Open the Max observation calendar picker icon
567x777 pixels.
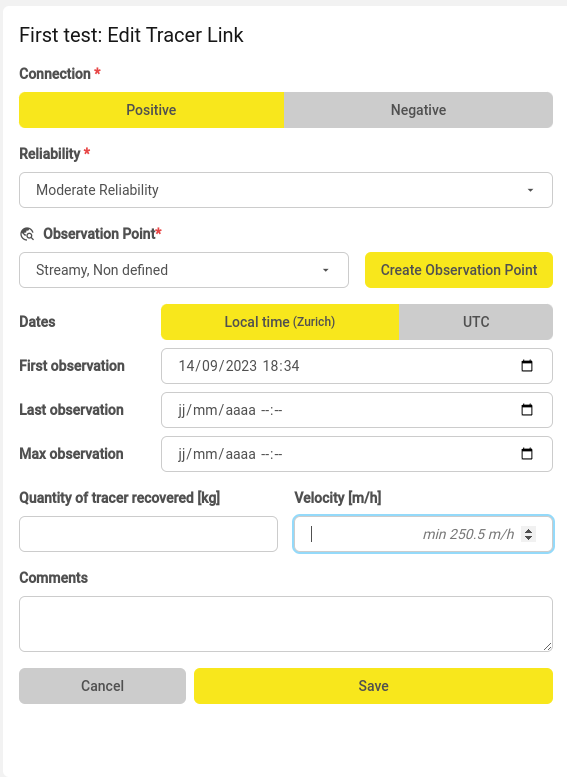click(527, 454)
